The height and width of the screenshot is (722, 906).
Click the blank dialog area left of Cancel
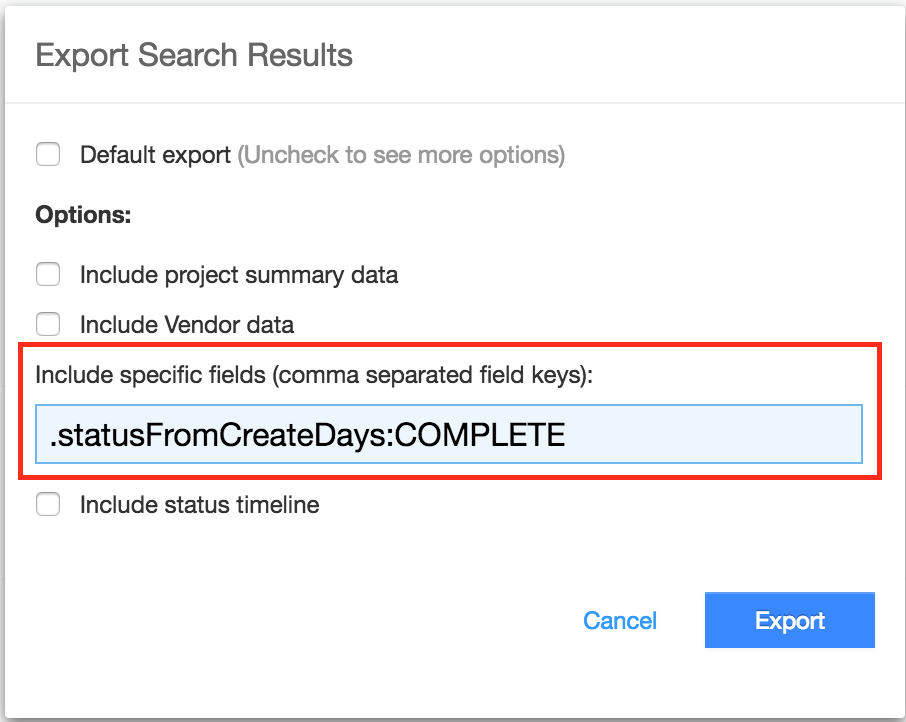pos(300,621)
